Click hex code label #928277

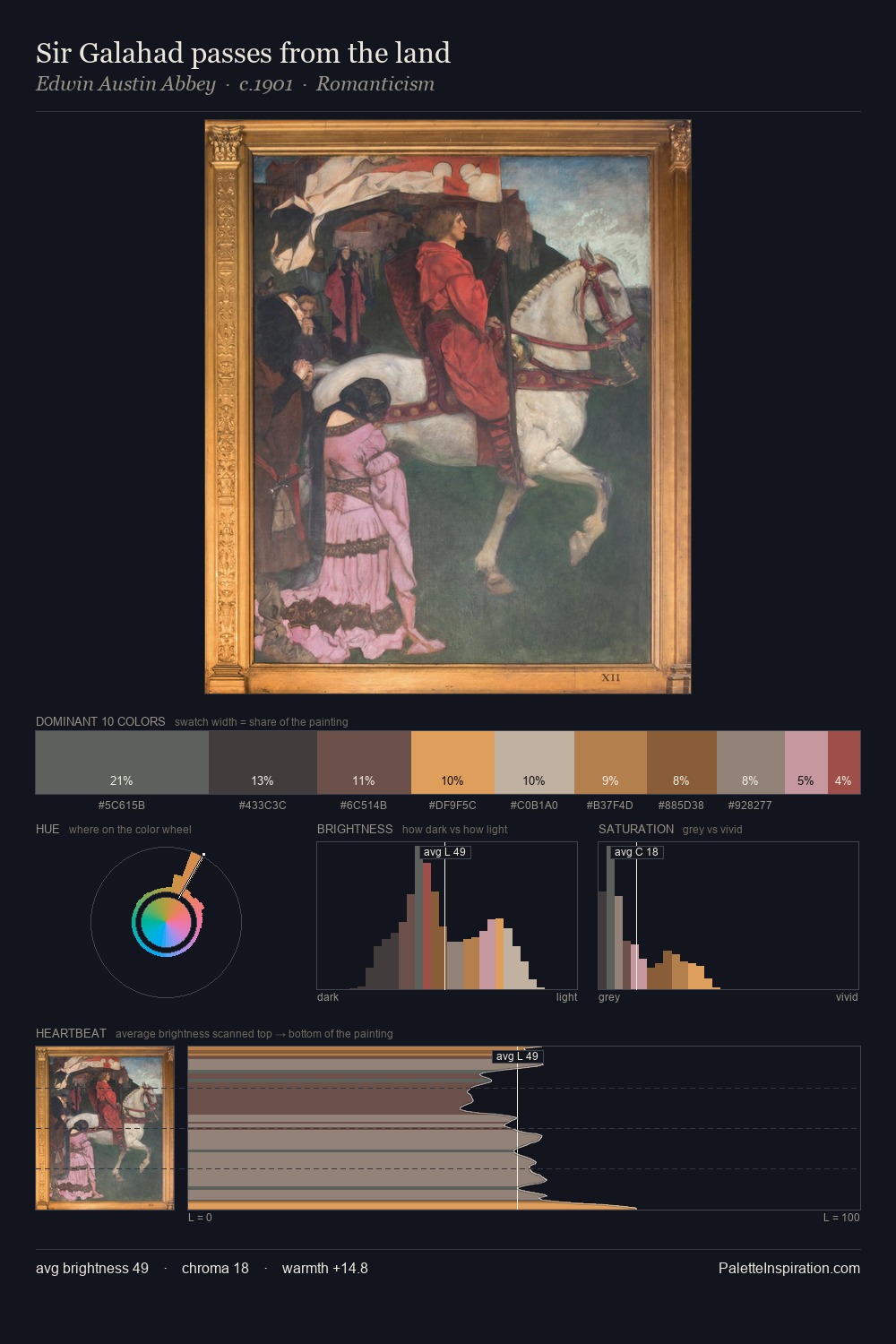[750, 806]
